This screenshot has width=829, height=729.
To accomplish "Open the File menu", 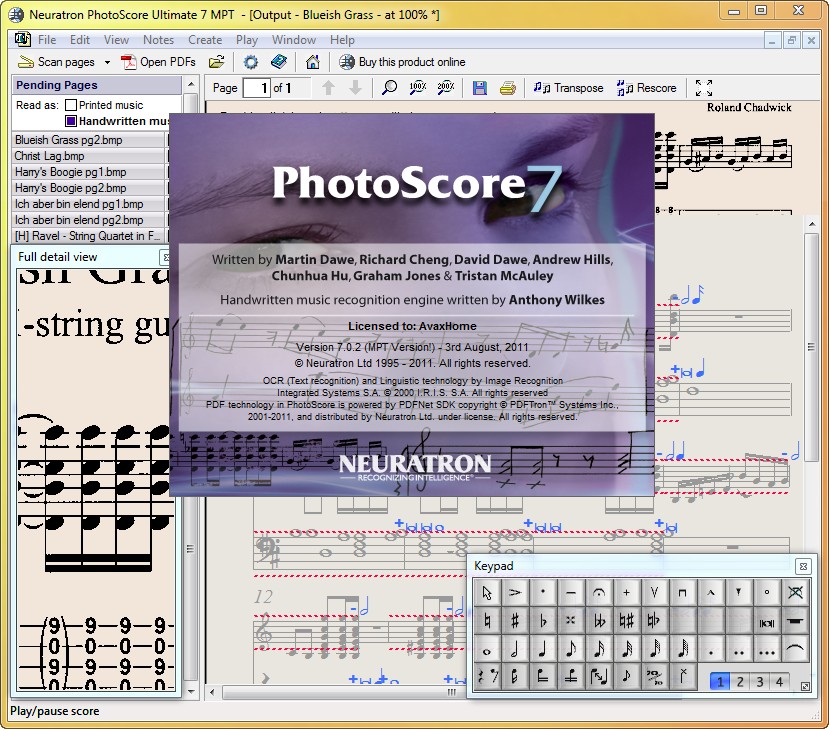I will click(47, 40).
